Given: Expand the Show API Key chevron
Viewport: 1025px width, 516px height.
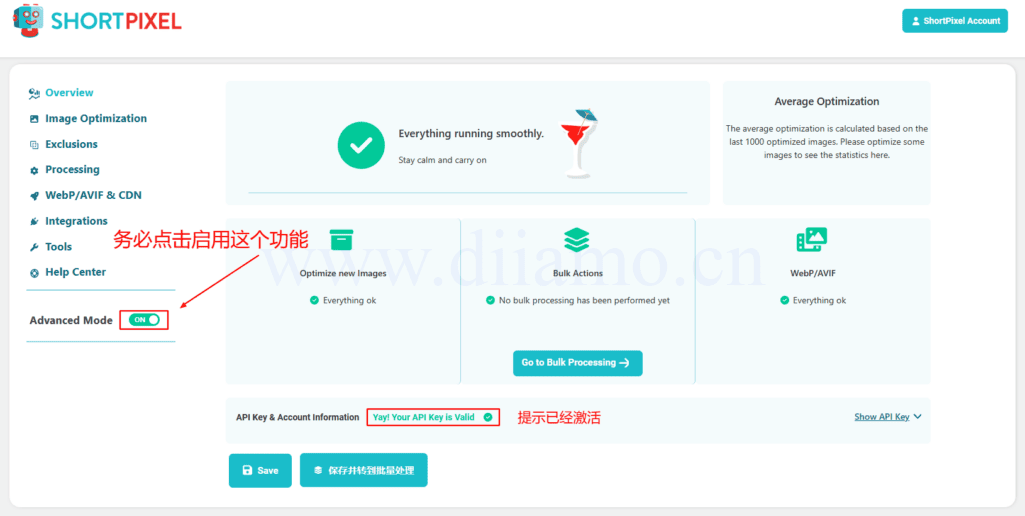Looking at the screenshot, I should click(x=918, y=417).
